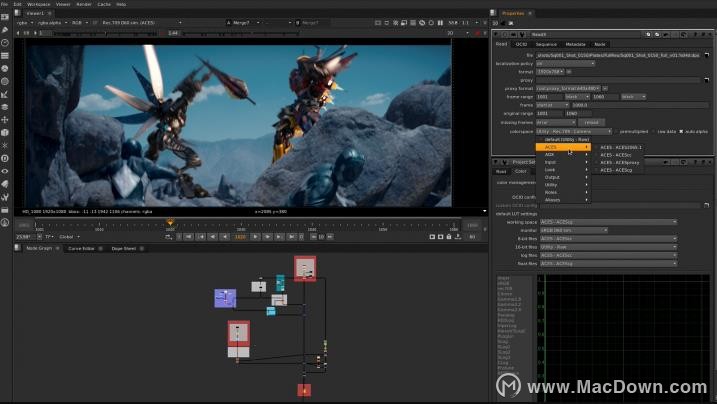Expand the working space dropdown
The width and height of the screenshot is (717, 404).
tap(608, 221)
